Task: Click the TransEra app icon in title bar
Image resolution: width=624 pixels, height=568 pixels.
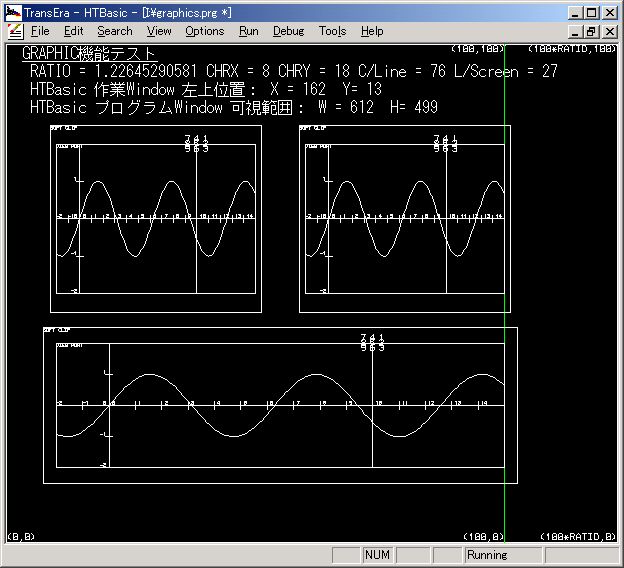Action: tap(13, 12)
